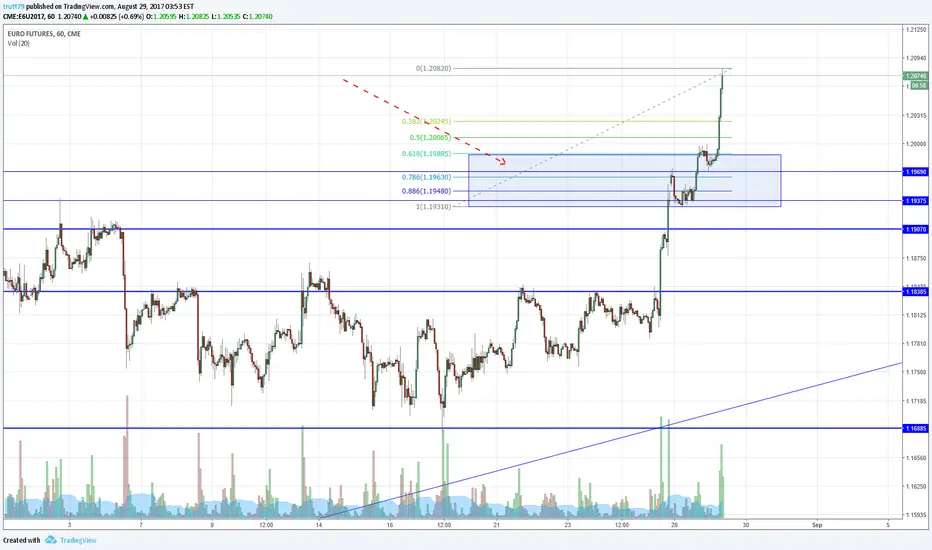The image size is (932, 550).
Task: Click the 1.20315 price axis value
Action: click(916, 115)
